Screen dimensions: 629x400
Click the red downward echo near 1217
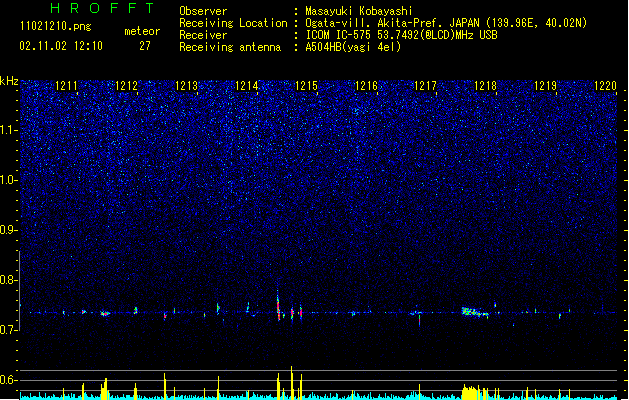pos(420,320)
